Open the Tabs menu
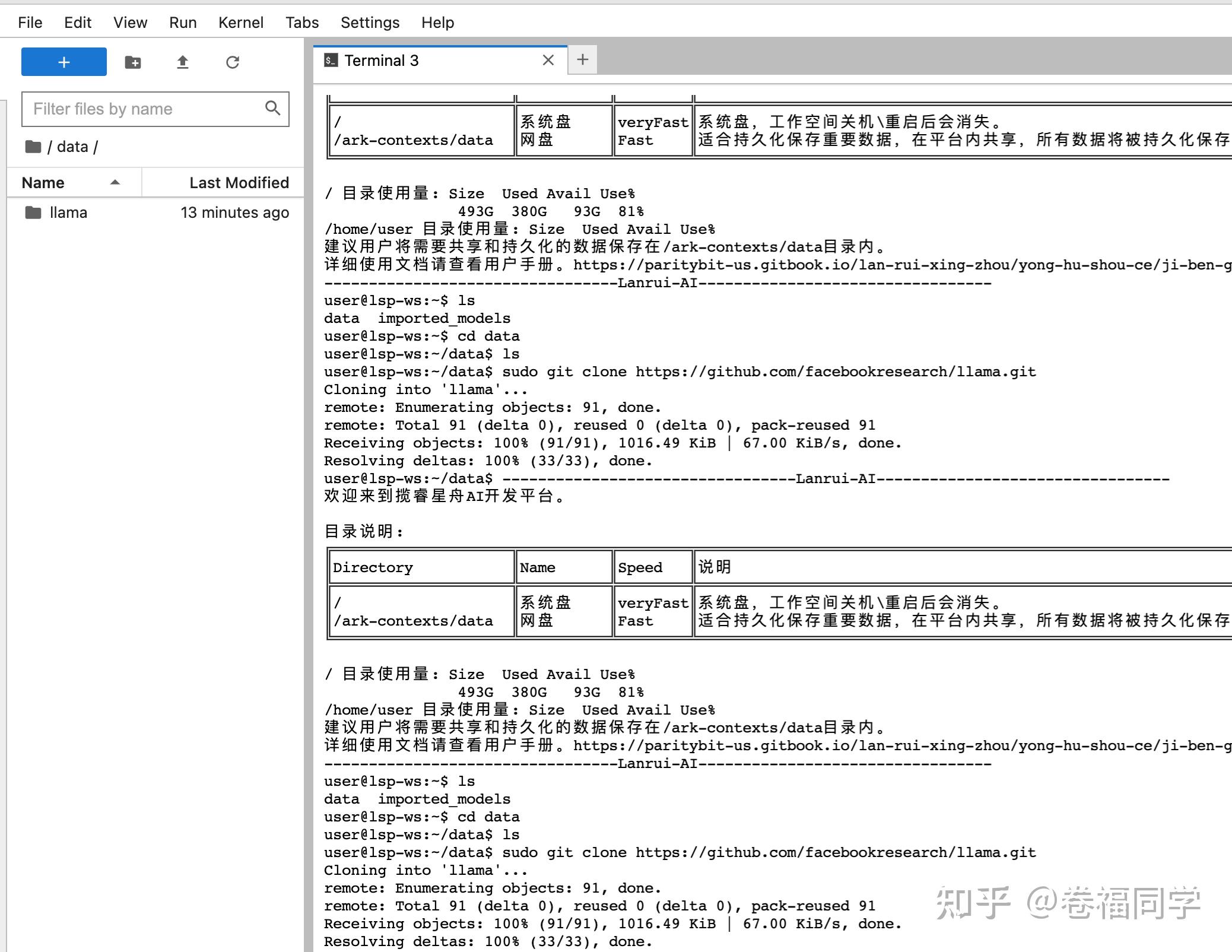This screenshot has height=952, width=1232. click(301, 22)
